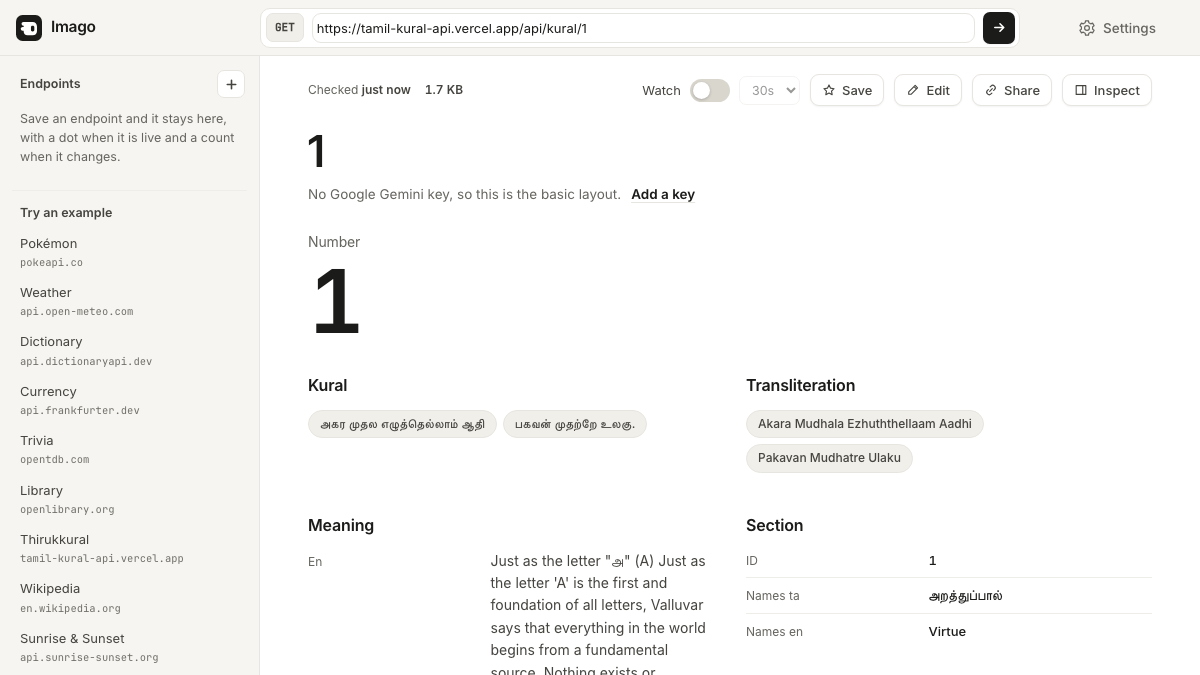Image resolution: width=1200 pixels, height=675 pixels.
Task: Click the பகவன் முதற்றே உலகு. chip
Action: [x=575, y=424]
